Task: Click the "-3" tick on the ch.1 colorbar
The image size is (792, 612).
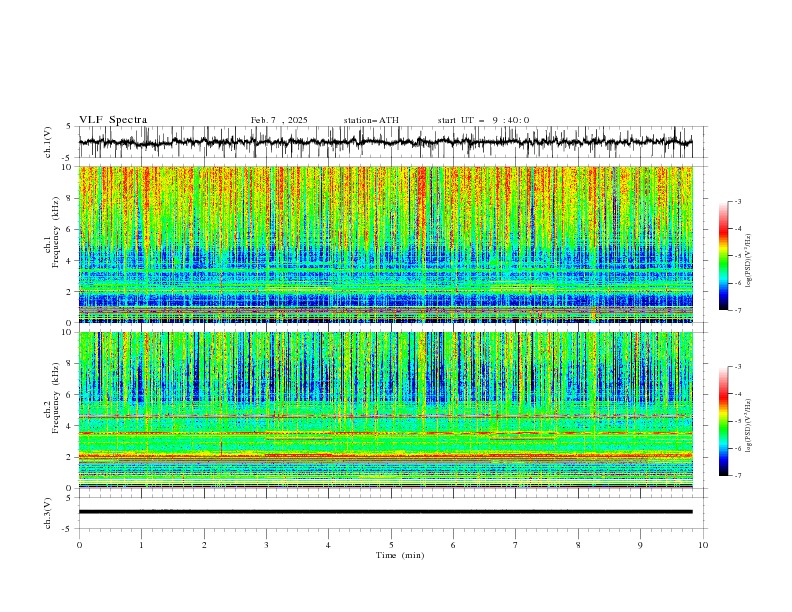Action: (737, 201)
